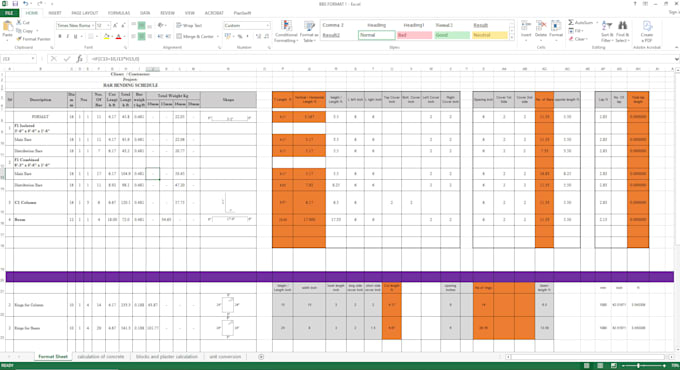
Task: Open Find & Select binoculars
Action: click(622, 31)
